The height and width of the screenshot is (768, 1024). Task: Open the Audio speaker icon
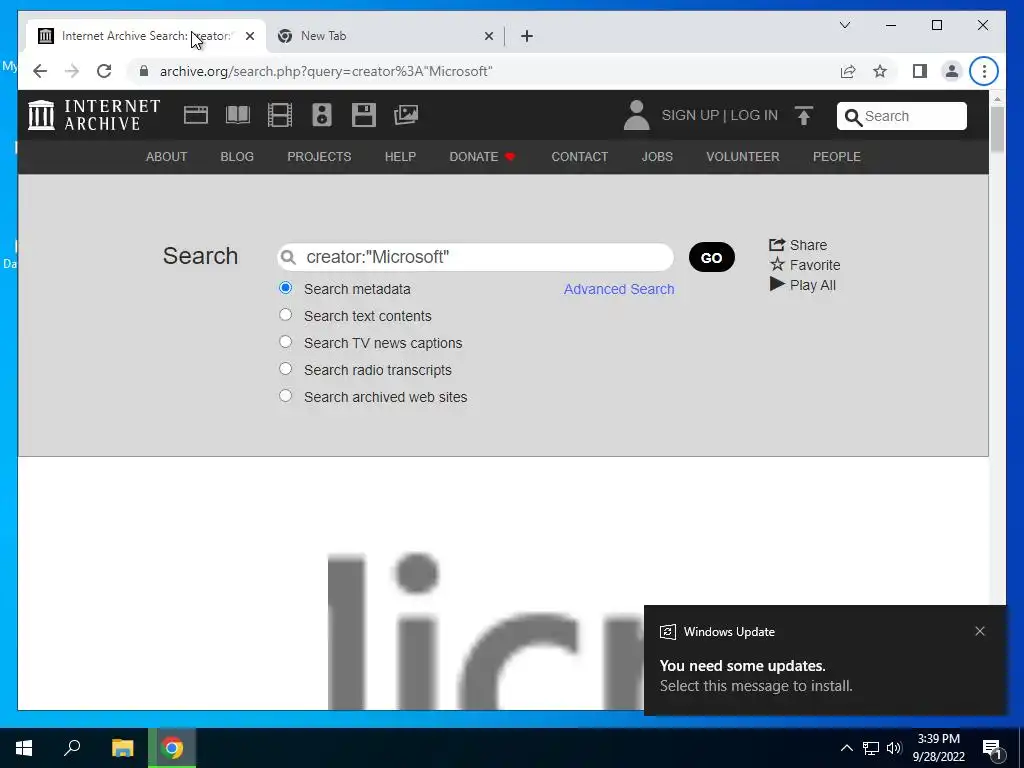322,115
